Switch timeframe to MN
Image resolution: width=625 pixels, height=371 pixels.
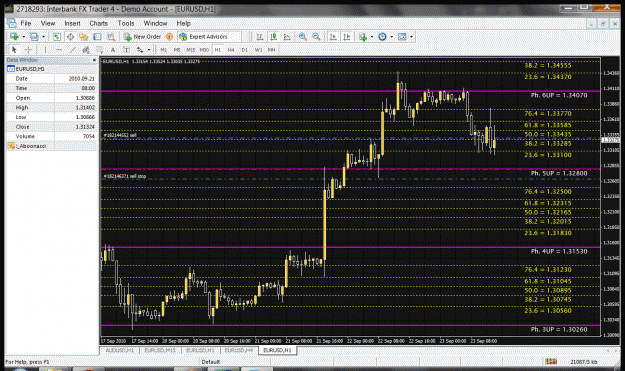[x=271, y=50]
